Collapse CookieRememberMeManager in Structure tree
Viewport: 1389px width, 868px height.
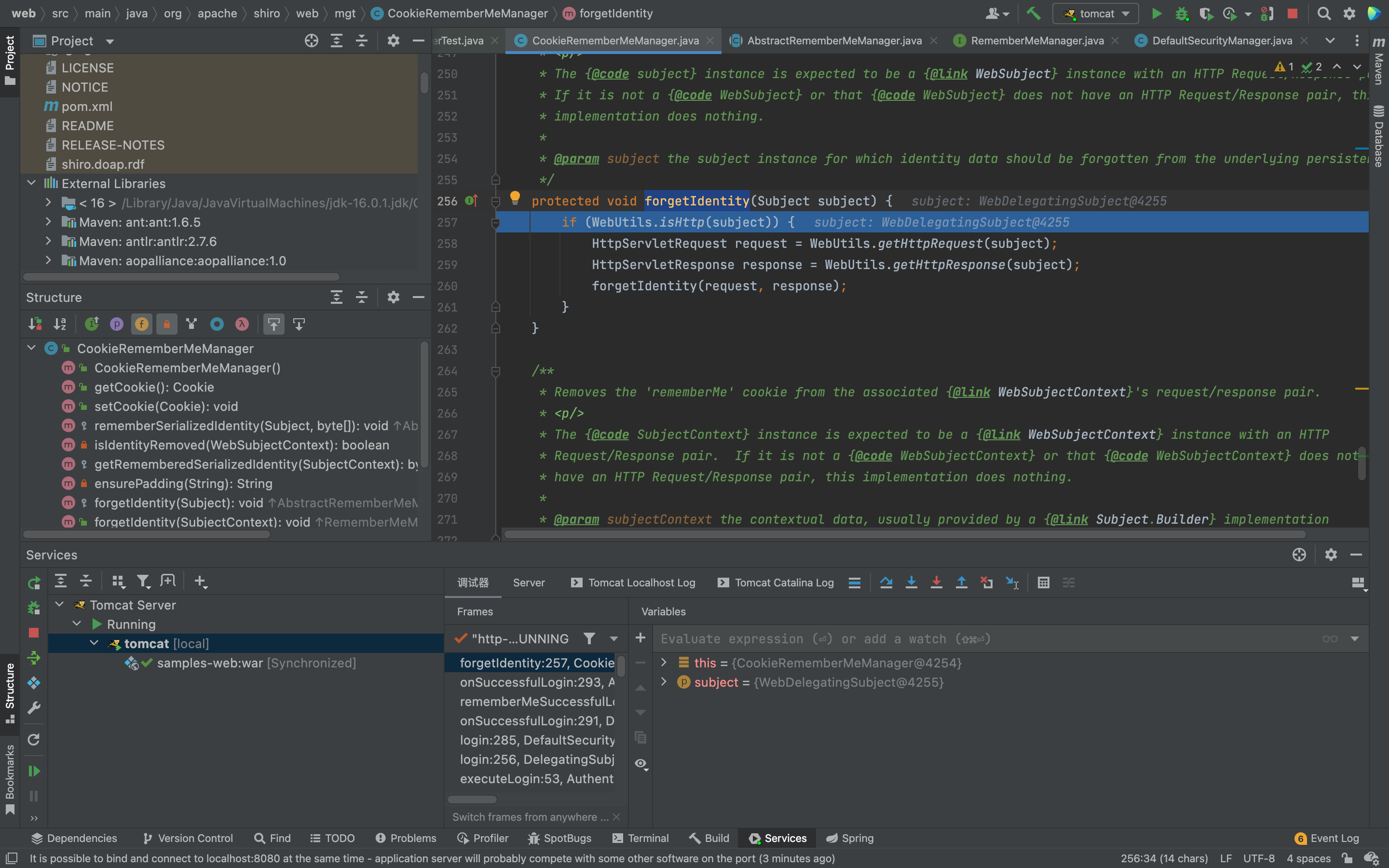click(31, 348)
